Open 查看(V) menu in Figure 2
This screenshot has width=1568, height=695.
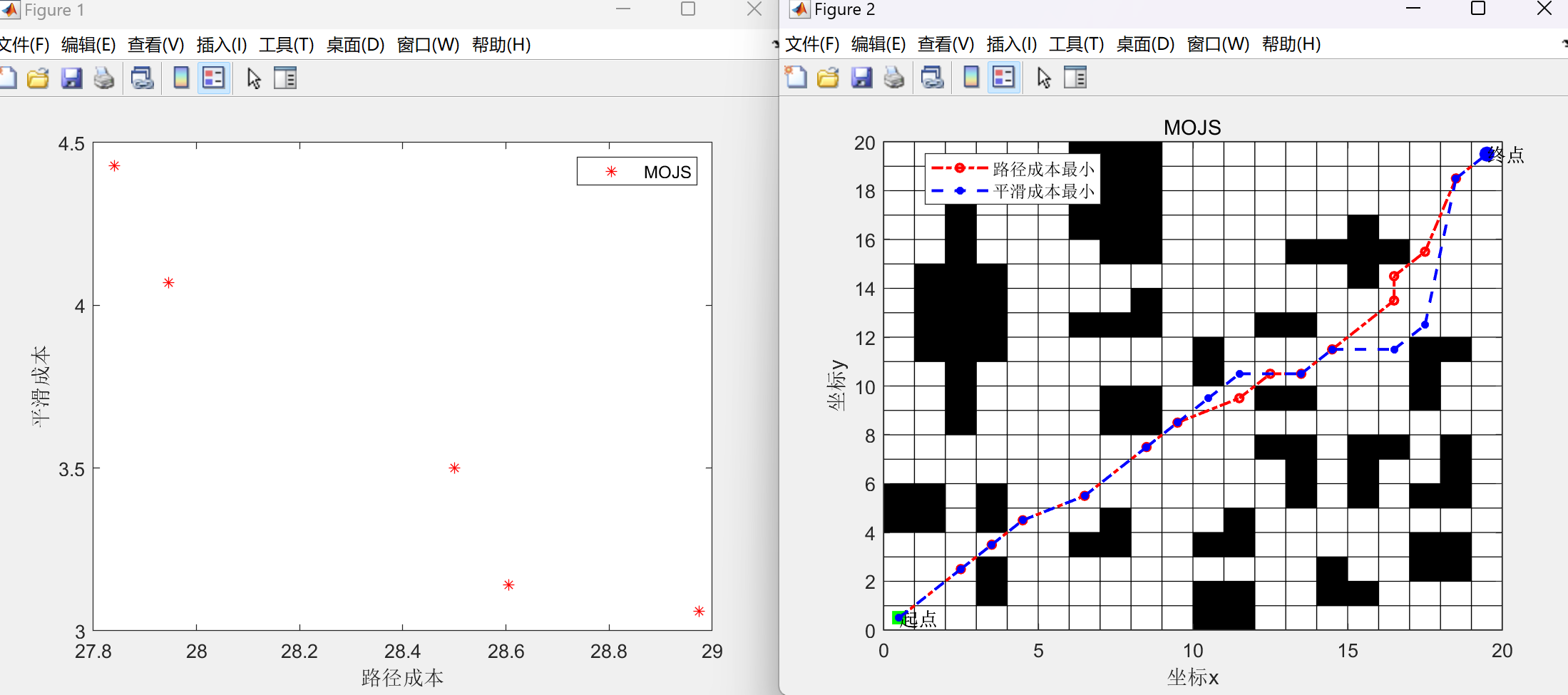tap(946, 44)
